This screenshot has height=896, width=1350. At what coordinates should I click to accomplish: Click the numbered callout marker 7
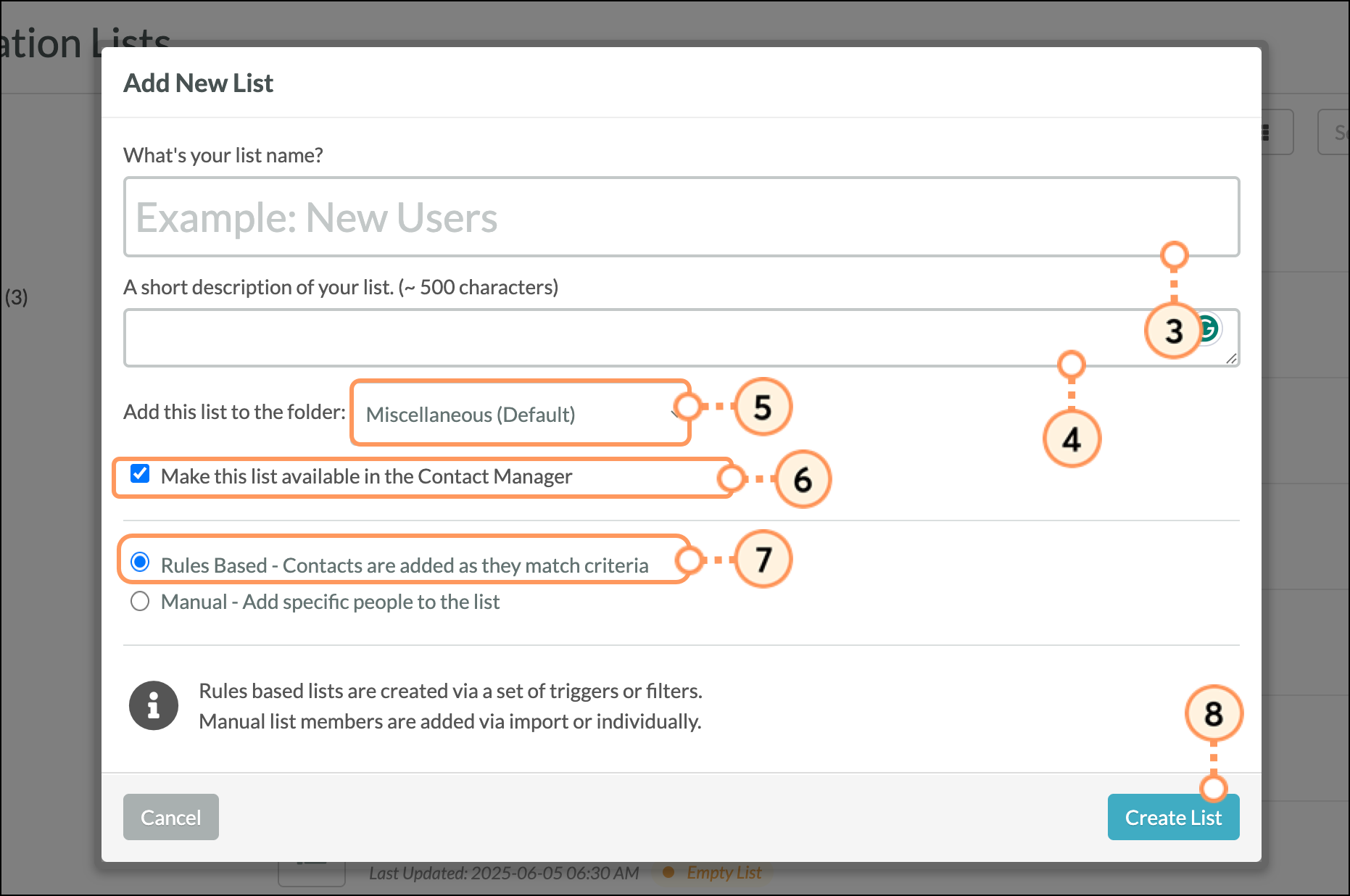(763, 560)
